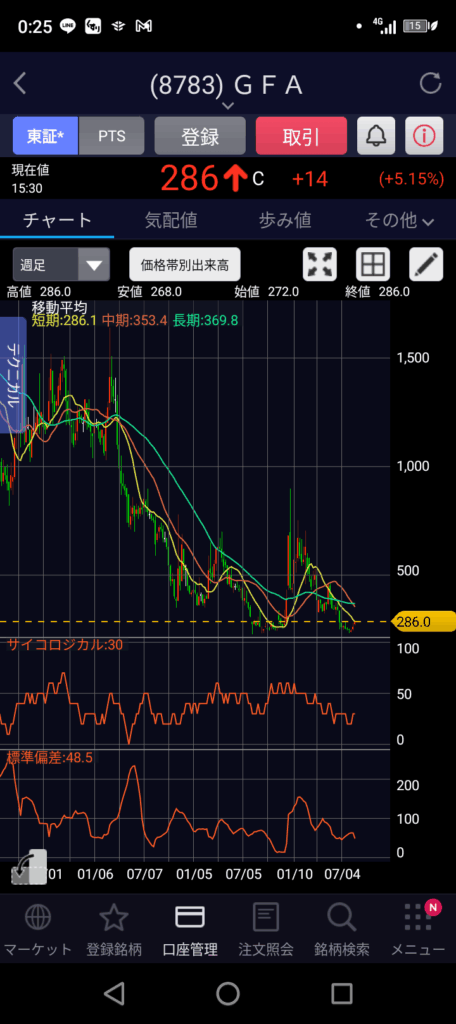Switch to the PTS market toggle

point(112,136)
